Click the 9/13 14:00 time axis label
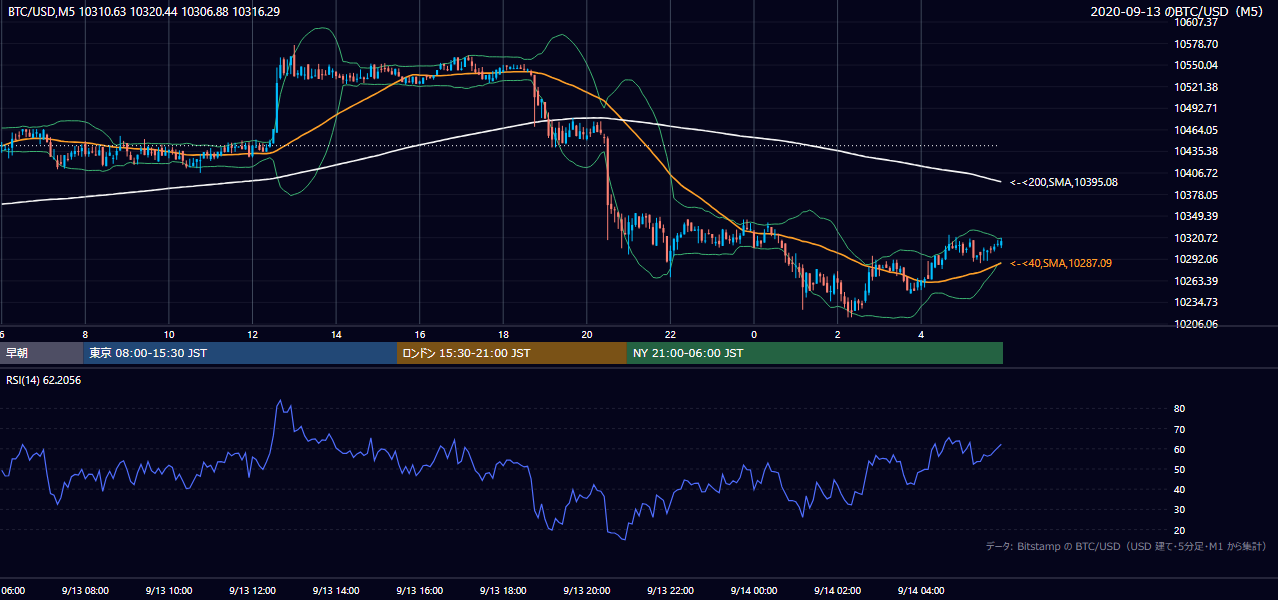The height and width of the screenshot is (600, 1278). point(336,591)
